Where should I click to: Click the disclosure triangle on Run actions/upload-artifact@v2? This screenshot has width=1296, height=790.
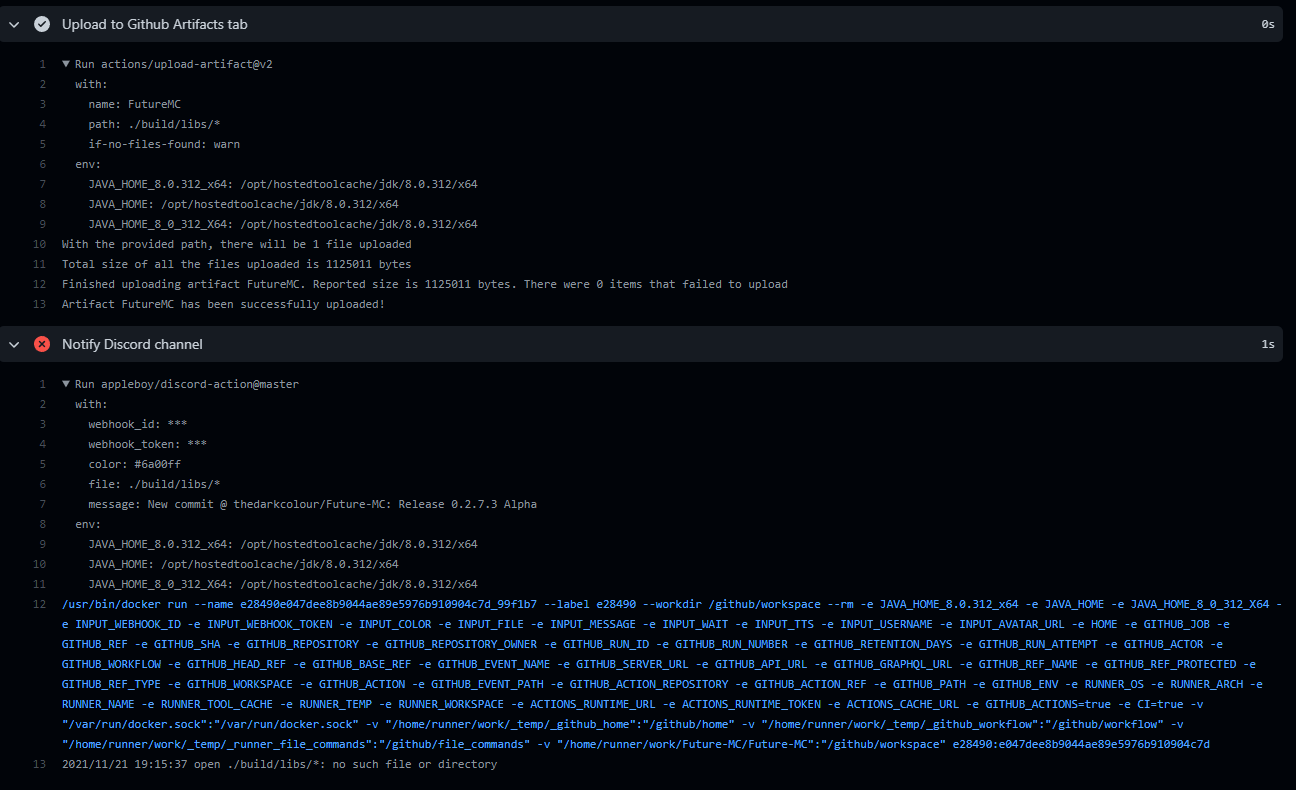65,63
